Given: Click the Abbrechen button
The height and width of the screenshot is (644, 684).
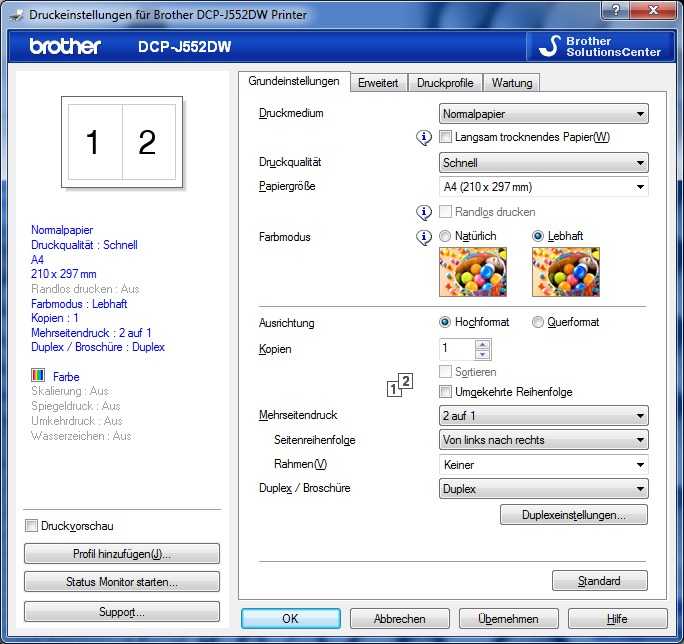Looking at the screenshot, I should [x=400, y=619].
